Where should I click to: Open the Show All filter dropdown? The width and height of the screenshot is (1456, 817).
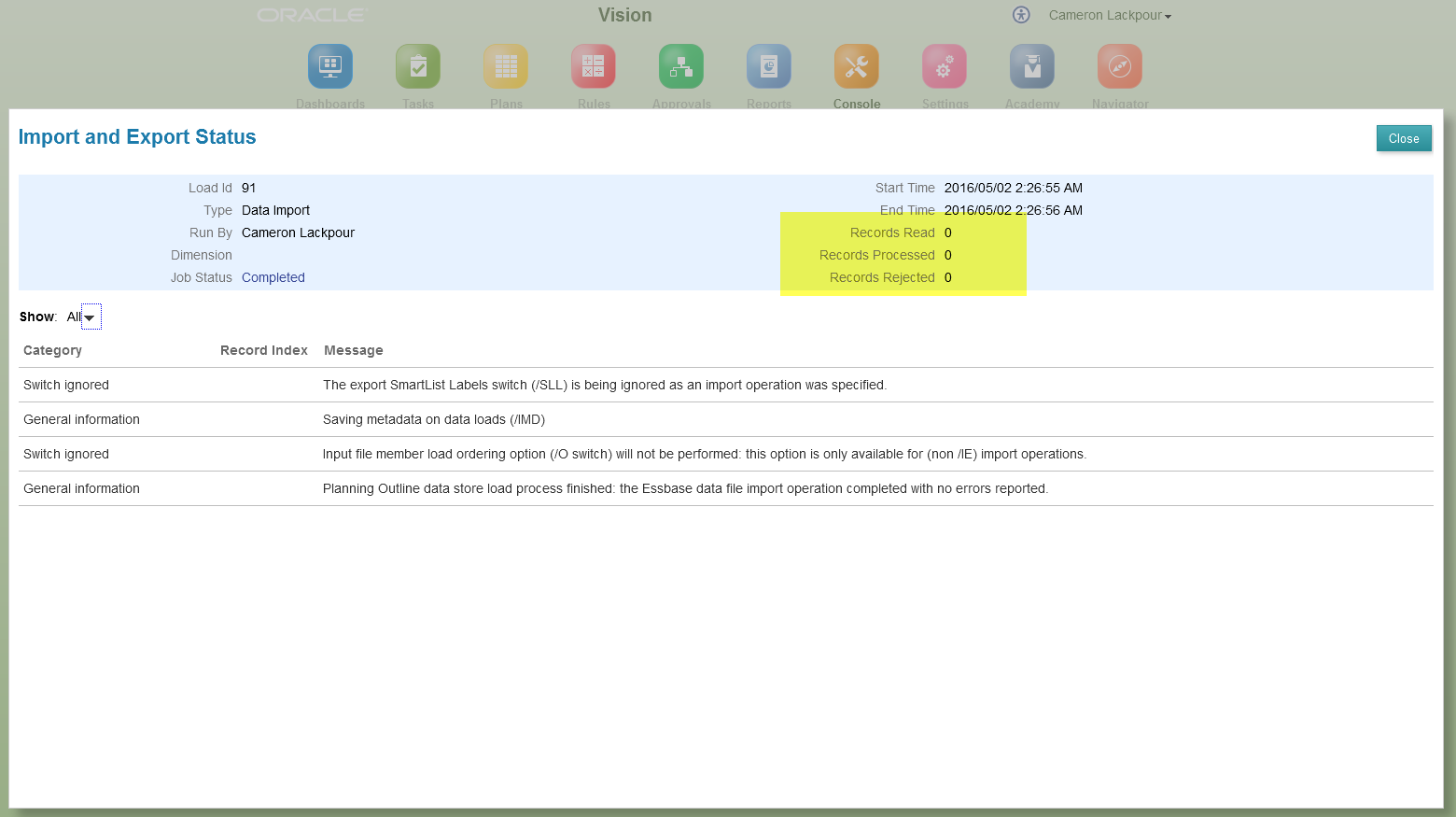pyautogui.click(x=91, y=317)
